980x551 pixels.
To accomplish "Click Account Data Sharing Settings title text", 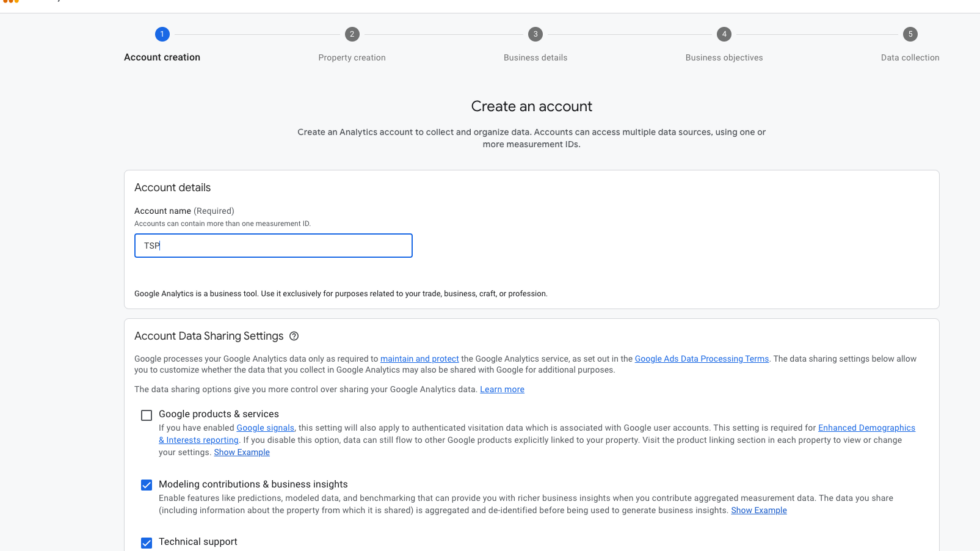I will pos(209,336).
